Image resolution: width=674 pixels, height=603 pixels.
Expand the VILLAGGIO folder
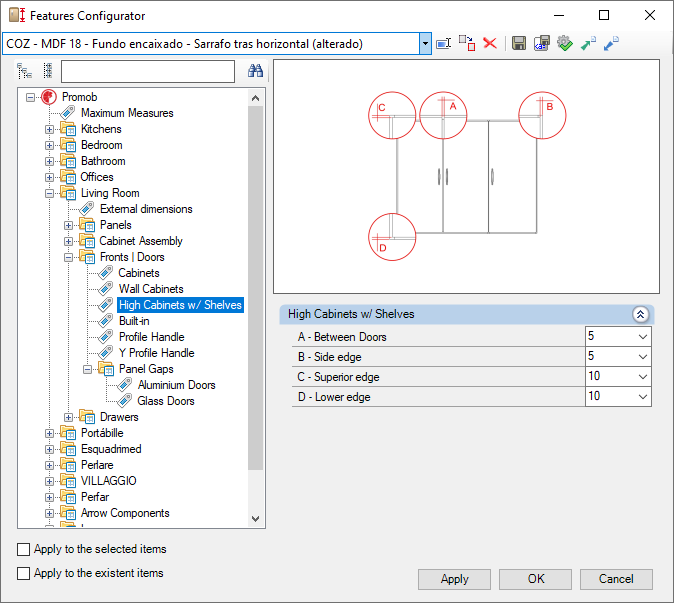click(49, 481)
